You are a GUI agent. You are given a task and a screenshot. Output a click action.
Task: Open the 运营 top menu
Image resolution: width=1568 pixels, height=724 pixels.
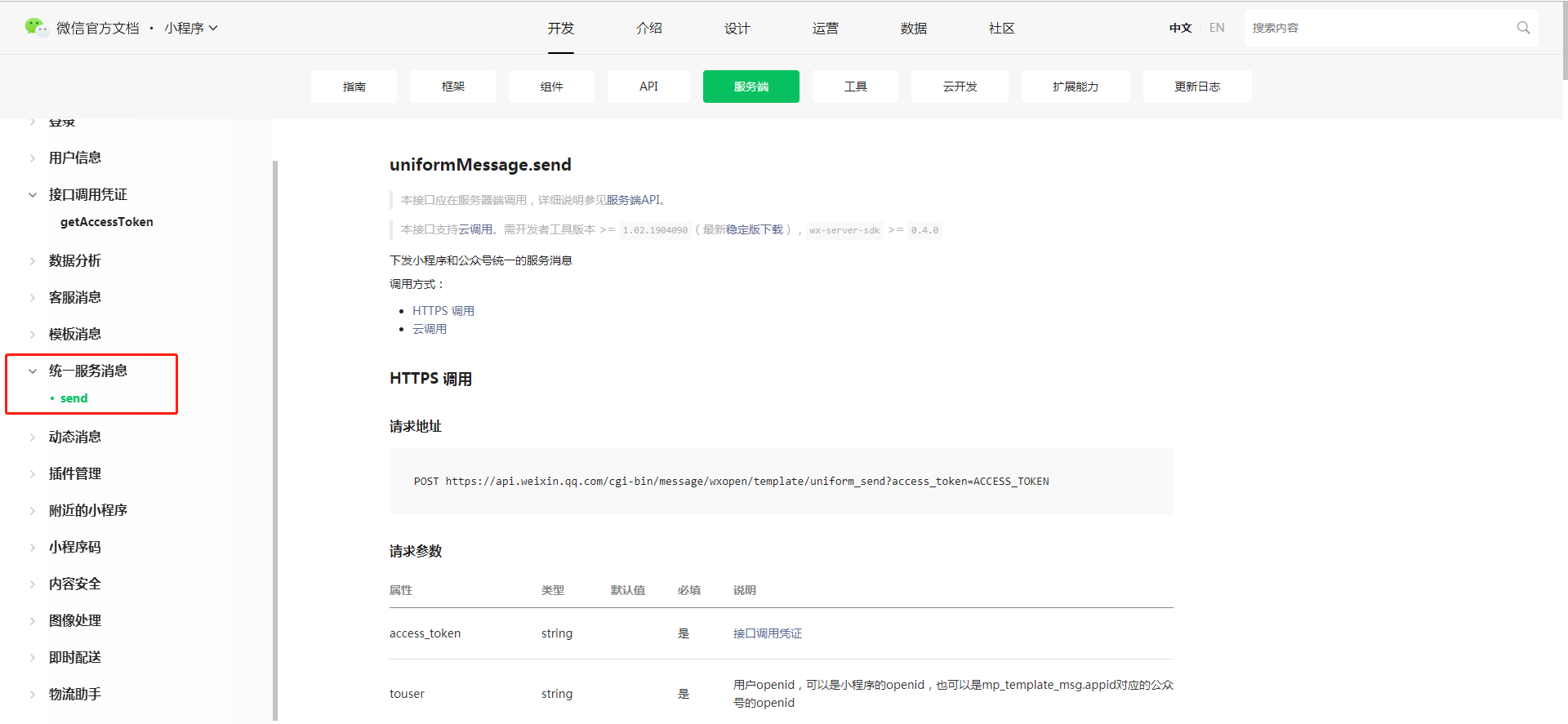coord(826,28)
